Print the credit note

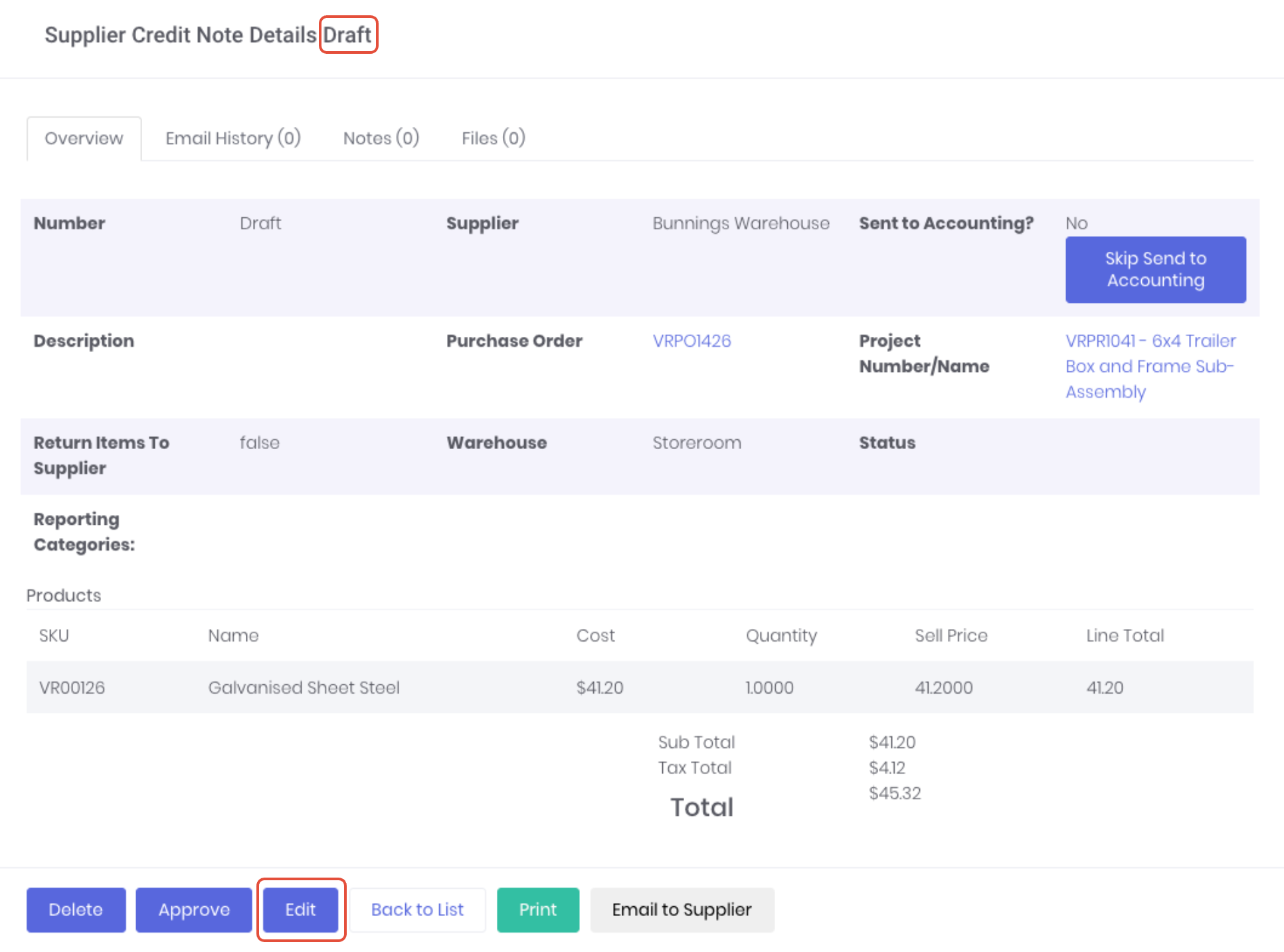click(x=537, y=909)
